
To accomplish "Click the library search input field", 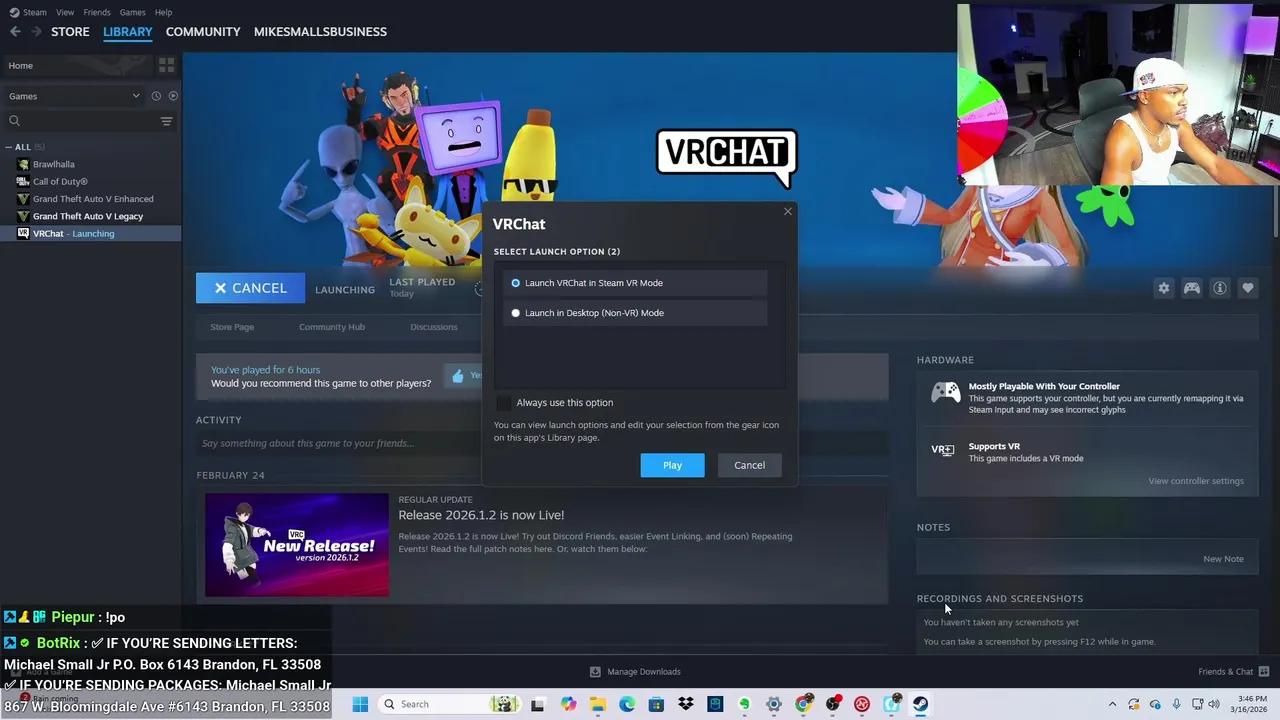I will 85,121.
